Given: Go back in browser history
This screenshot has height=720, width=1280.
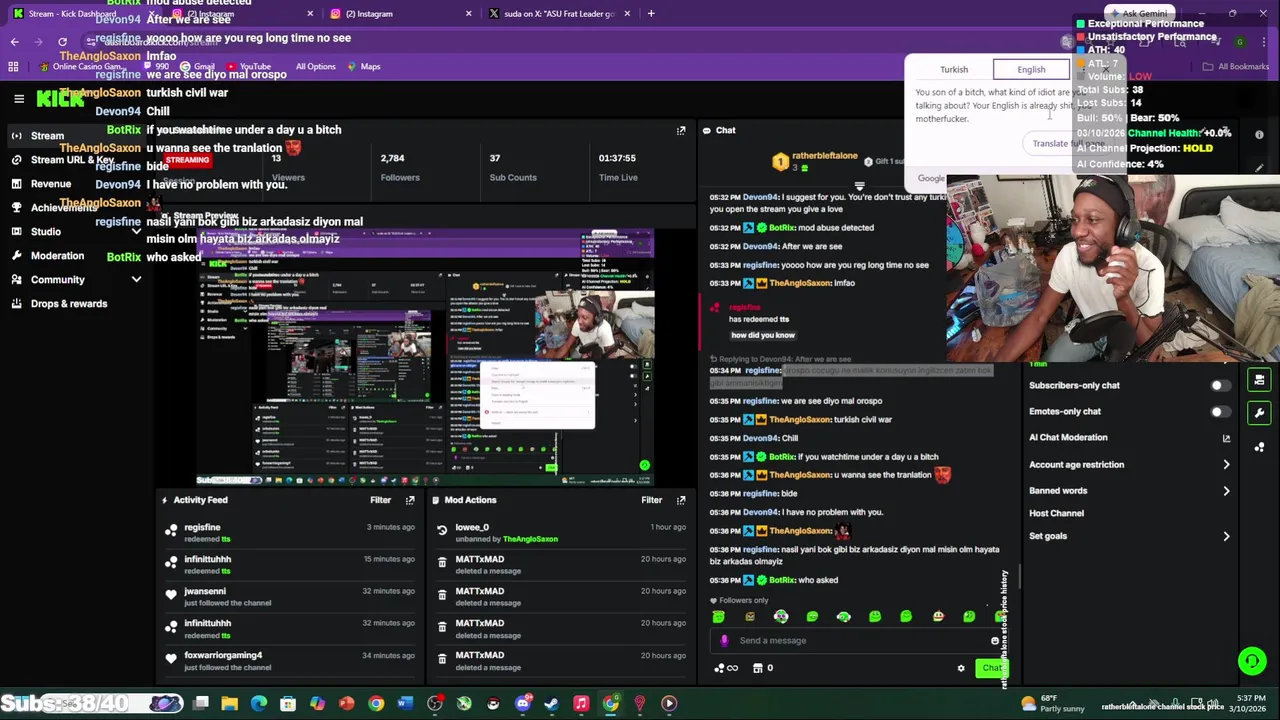Looking at the screenshot, I should pyautogui.click(x=14, y=41).
